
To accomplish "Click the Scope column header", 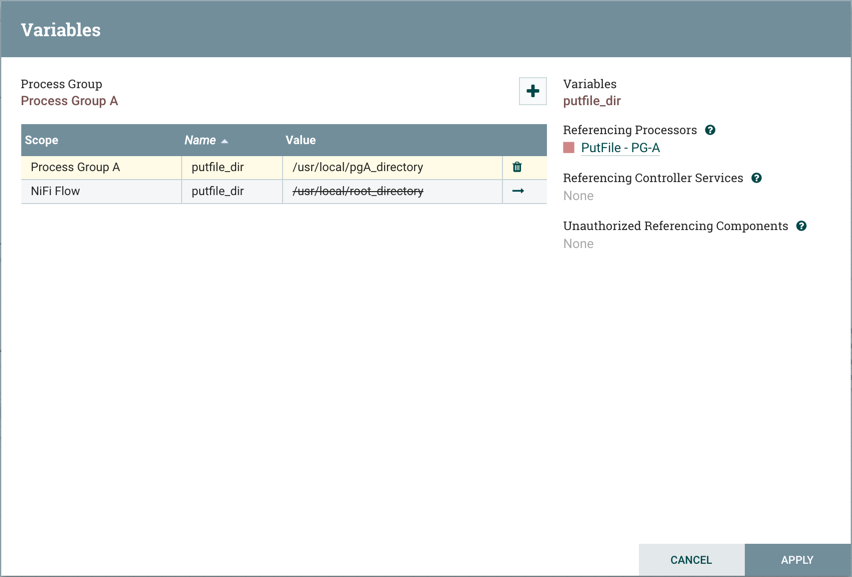I will click(x=42, y=140).
